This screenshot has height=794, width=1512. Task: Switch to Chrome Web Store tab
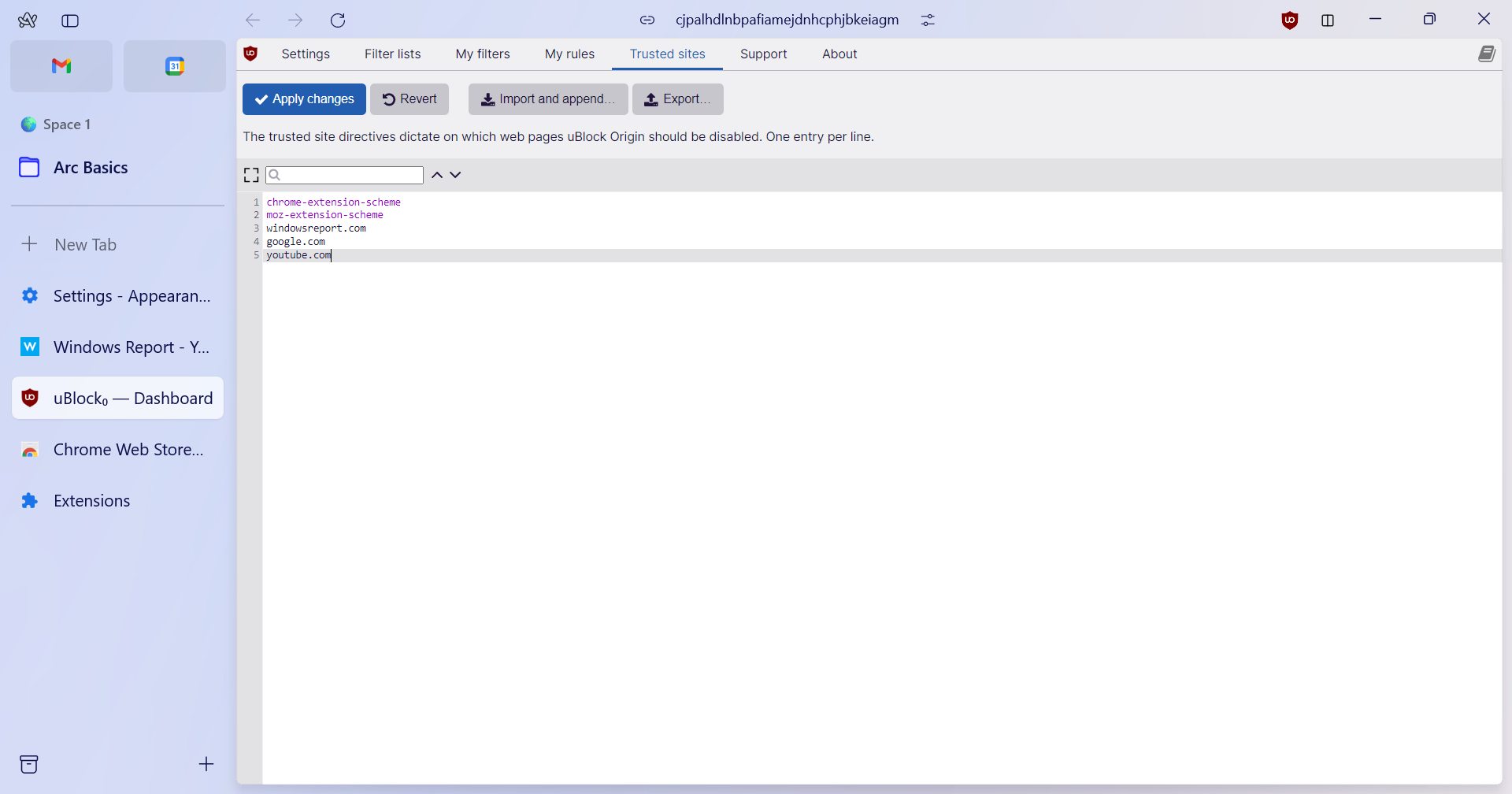pyautogui.click(x=118, y=450)
